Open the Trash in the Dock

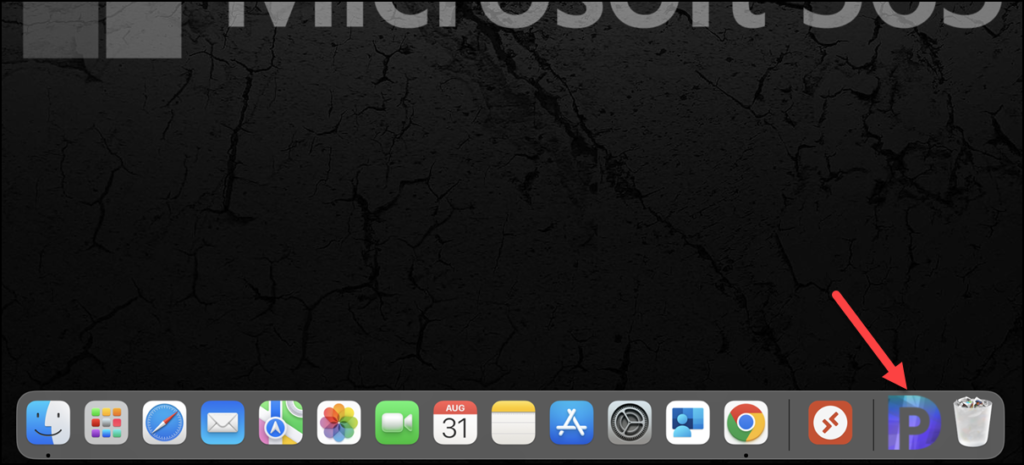[972, 423]
